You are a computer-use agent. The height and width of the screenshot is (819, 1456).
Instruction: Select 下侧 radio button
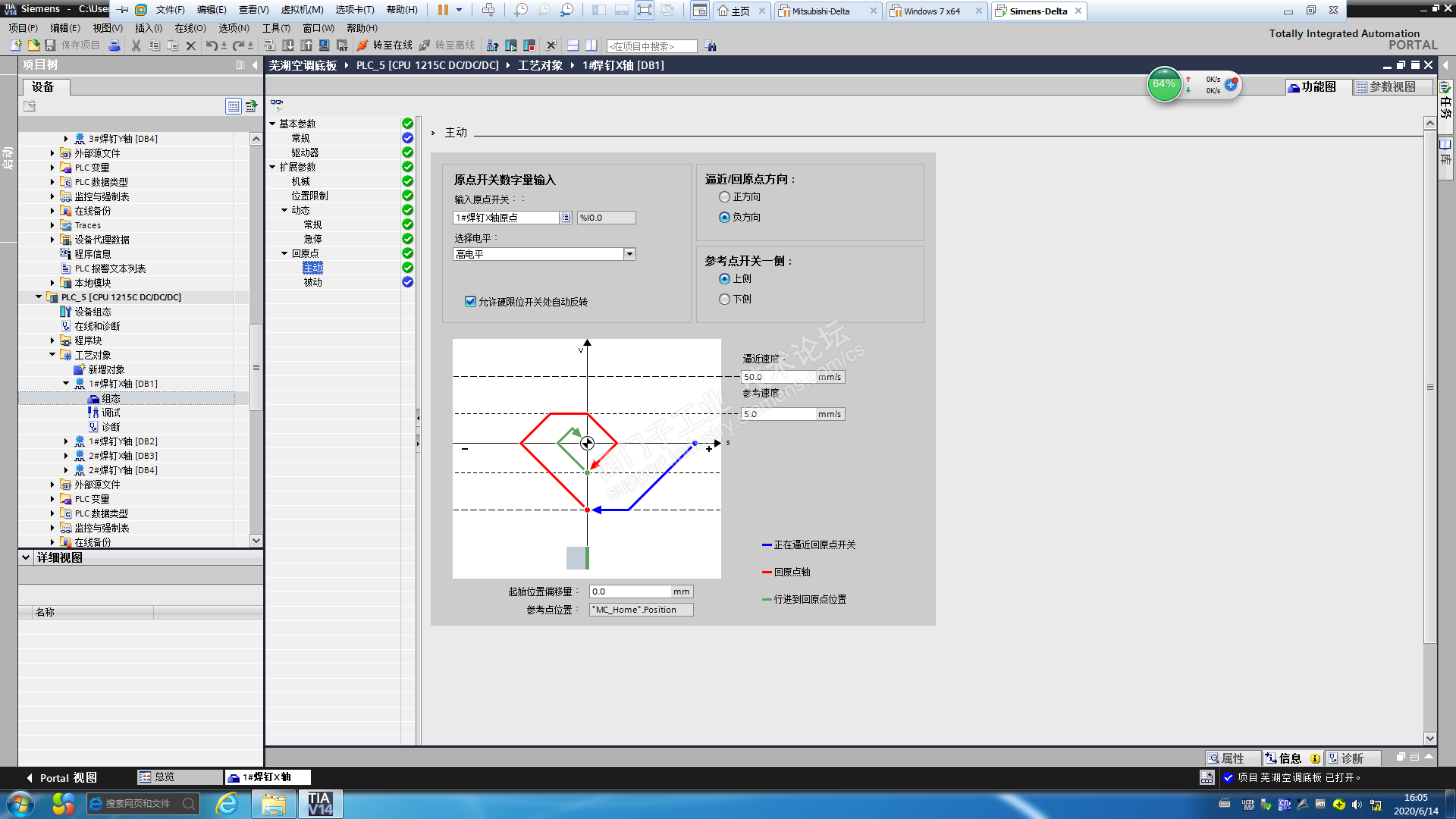725,300
